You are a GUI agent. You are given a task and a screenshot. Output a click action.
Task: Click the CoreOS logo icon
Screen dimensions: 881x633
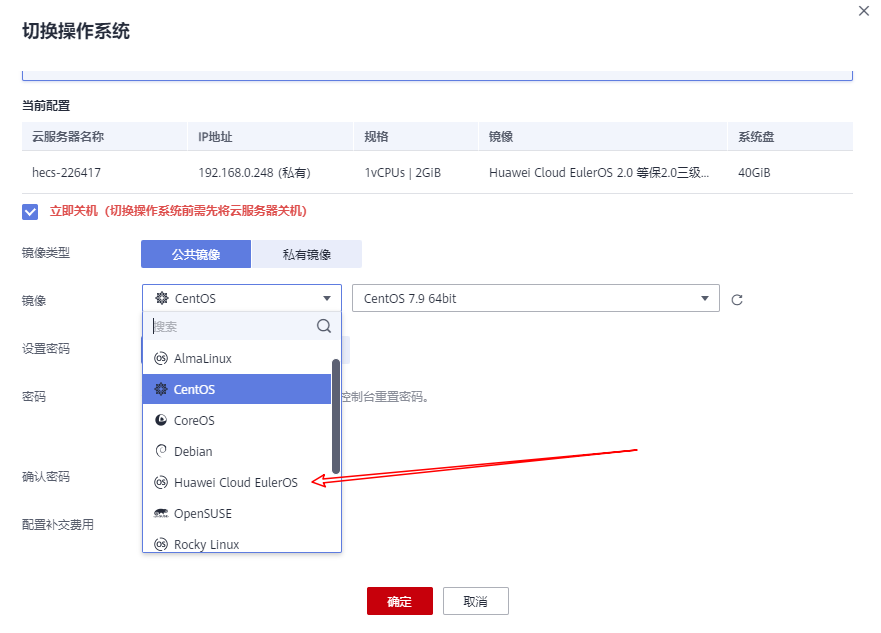[x=160, y=421]
